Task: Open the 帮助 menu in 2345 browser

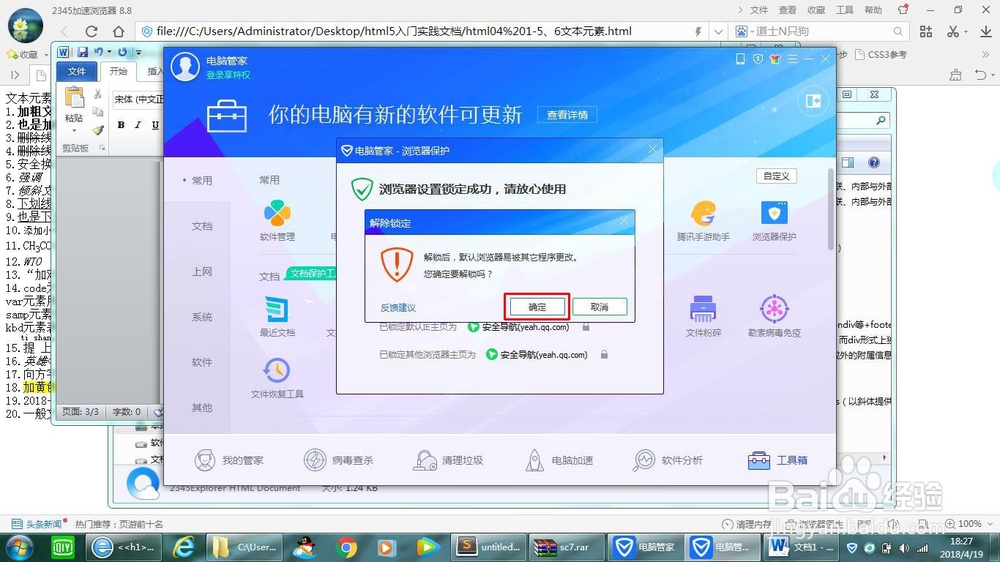Action: click(873, 10)
